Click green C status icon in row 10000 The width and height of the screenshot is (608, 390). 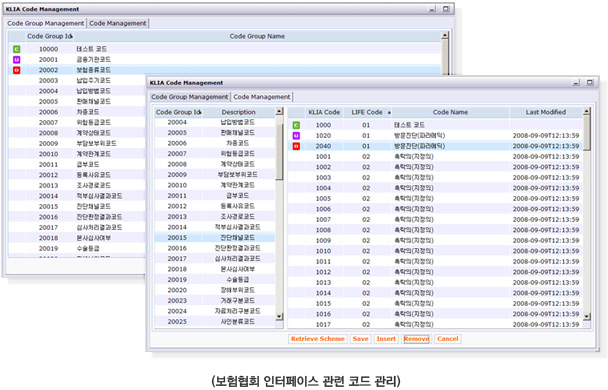(x=16, y=49)
